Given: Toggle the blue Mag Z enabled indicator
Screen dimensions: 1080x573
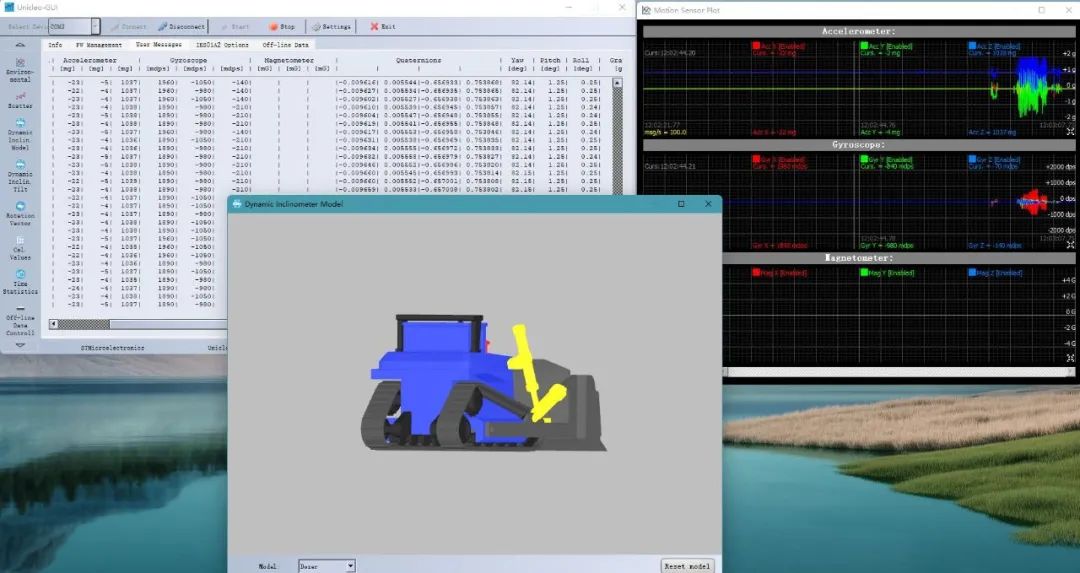Looking at the screenshot, I should [972, 272].
